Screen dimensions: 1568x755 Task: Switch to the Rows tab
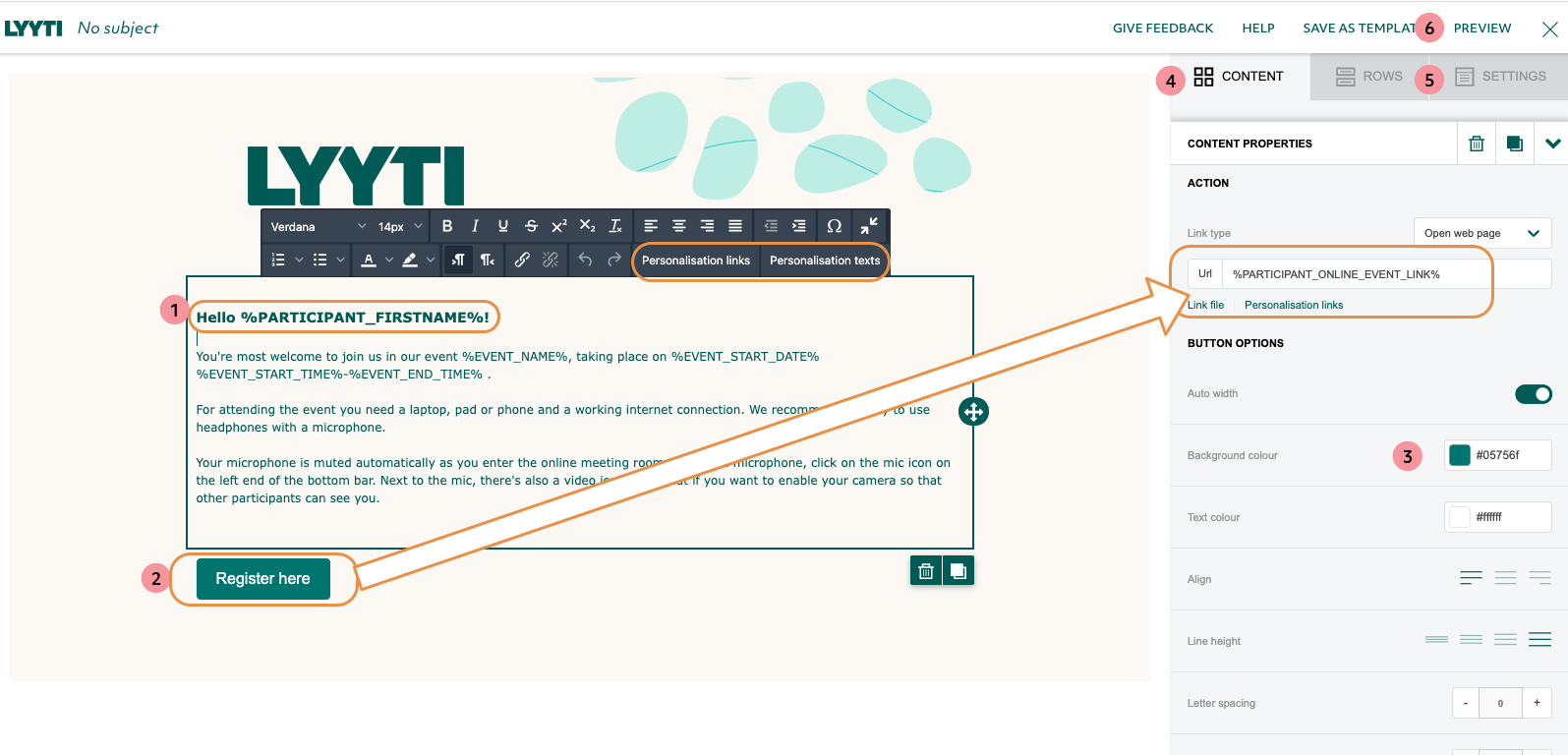(x=1368, y=77)
